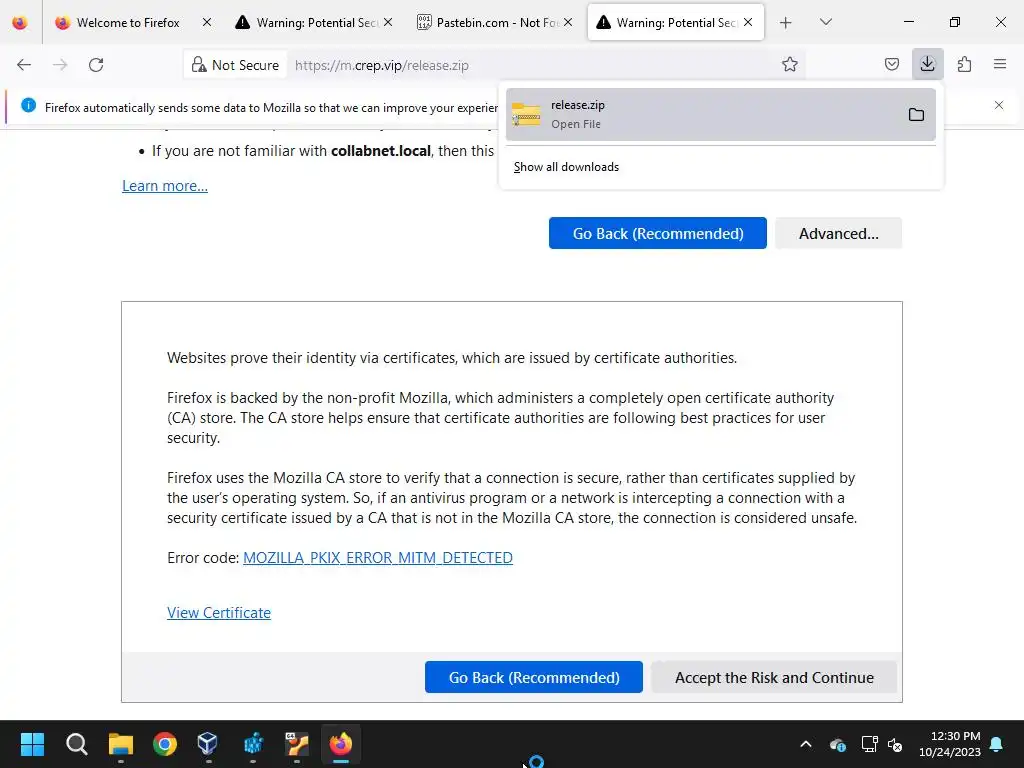Switch to the Pastebin.com - Not Found tab
This screenshot has height=768, width=1024.
point(488,23)
